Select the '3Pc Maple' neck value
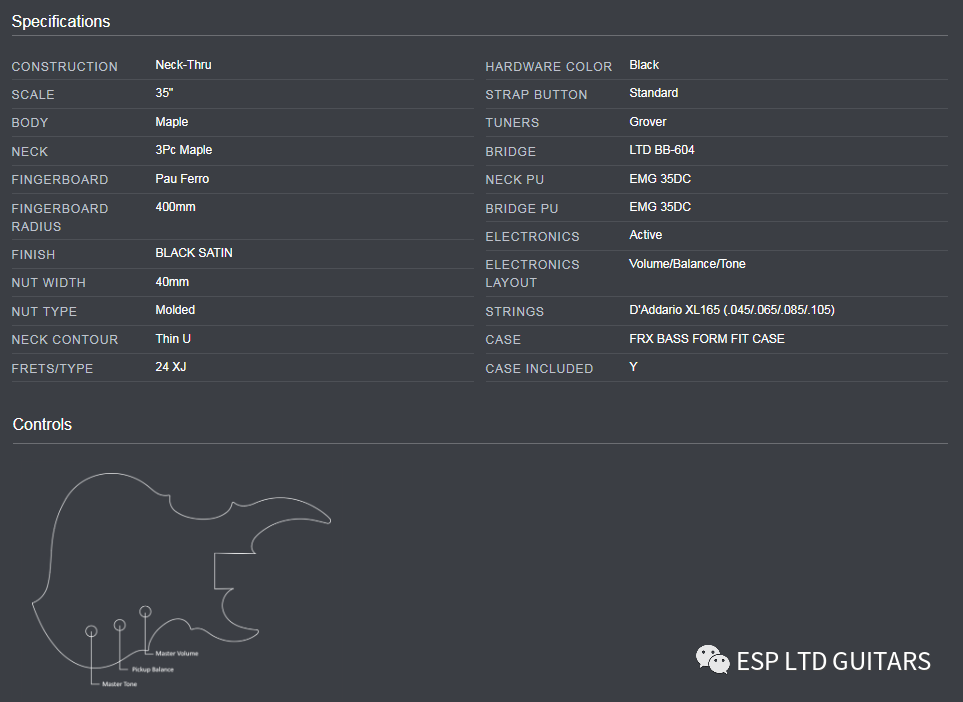Viewport: 963px width, 702px height. pyautogui.click(x=184, y=150)
